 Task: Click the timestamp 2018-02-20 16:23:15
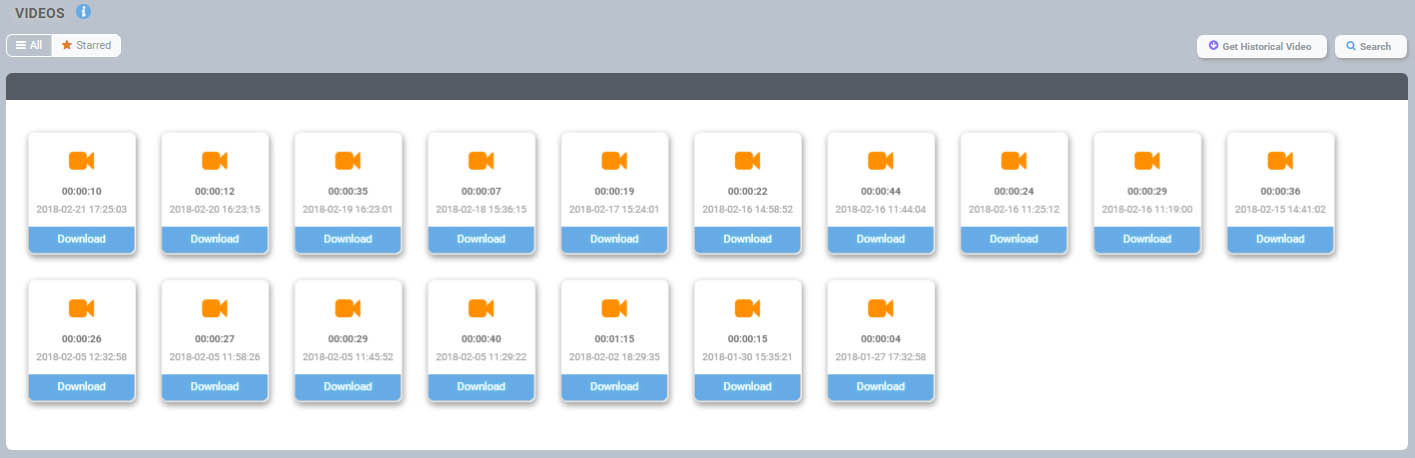pos(215,210)
